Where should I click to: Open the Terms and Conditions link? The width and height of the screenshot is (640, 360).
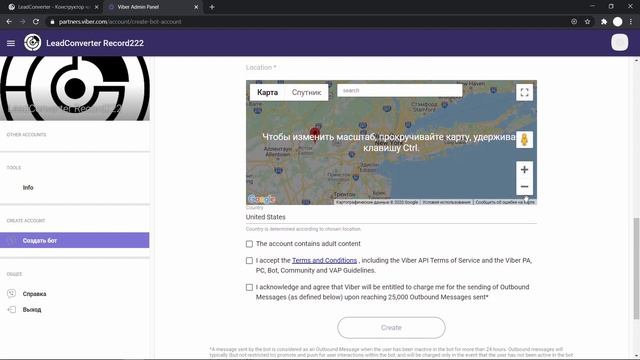tap(324, 260)
